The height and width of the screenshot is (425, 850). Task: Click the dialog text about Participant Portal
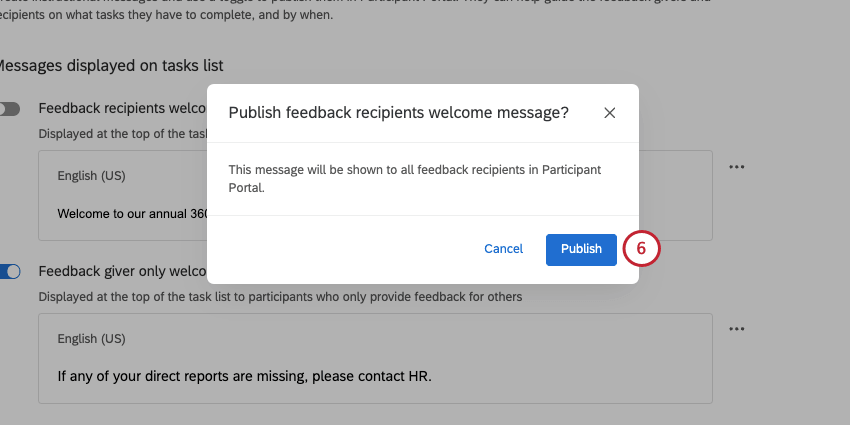coord(415,178)
